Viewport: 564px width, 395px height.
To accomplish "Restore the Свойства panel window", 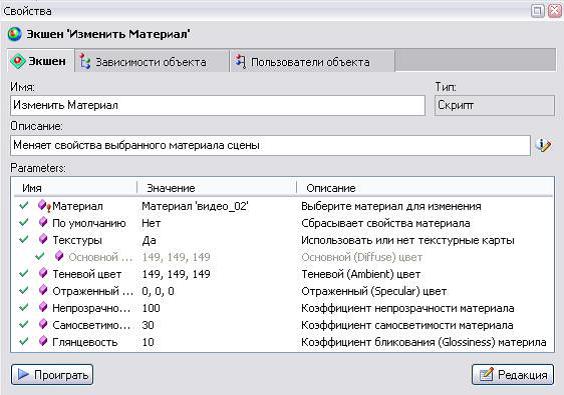I will [x=538, y=11].
